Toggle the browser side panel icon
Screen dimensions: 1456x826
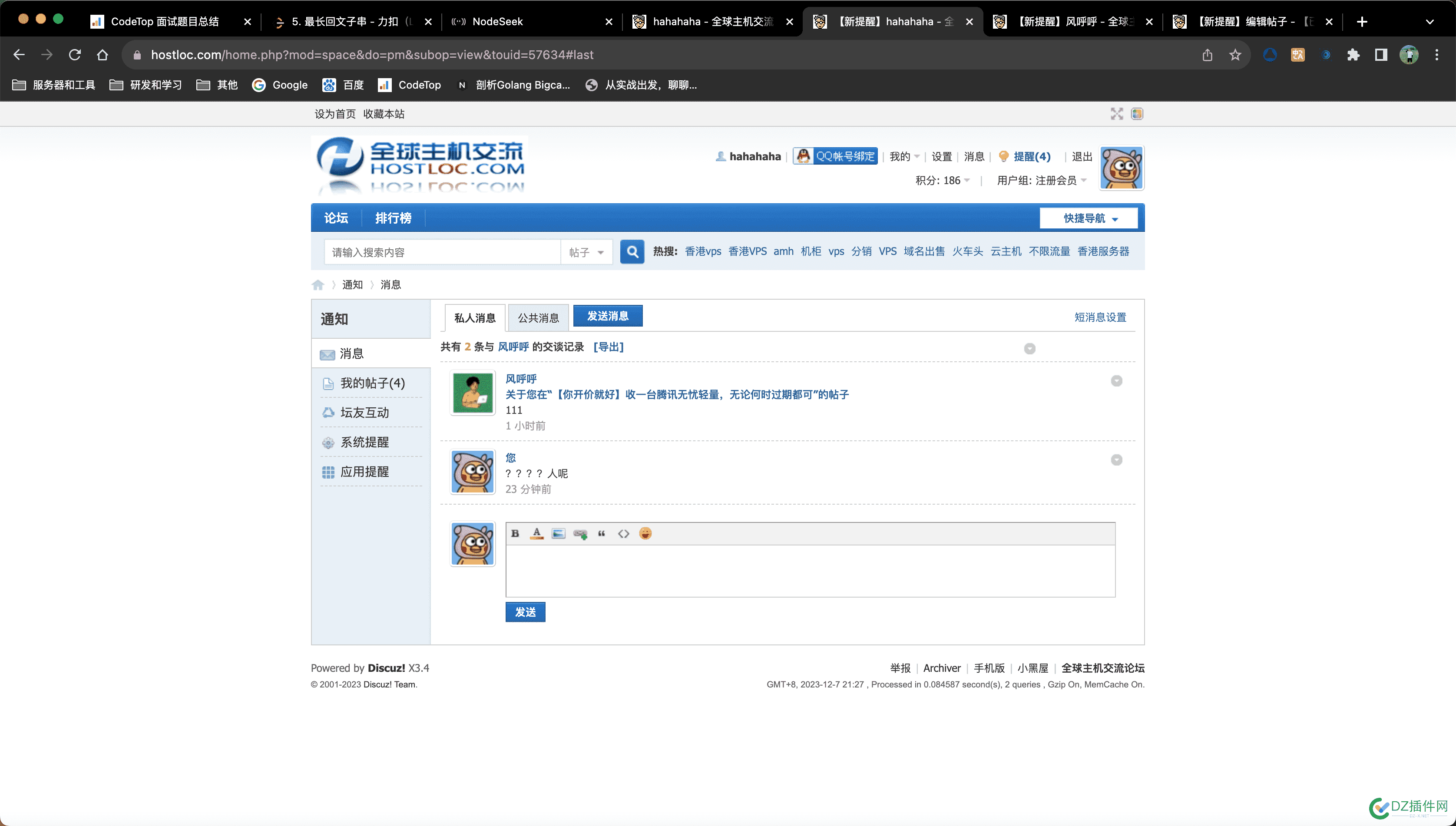[1381, 54]
